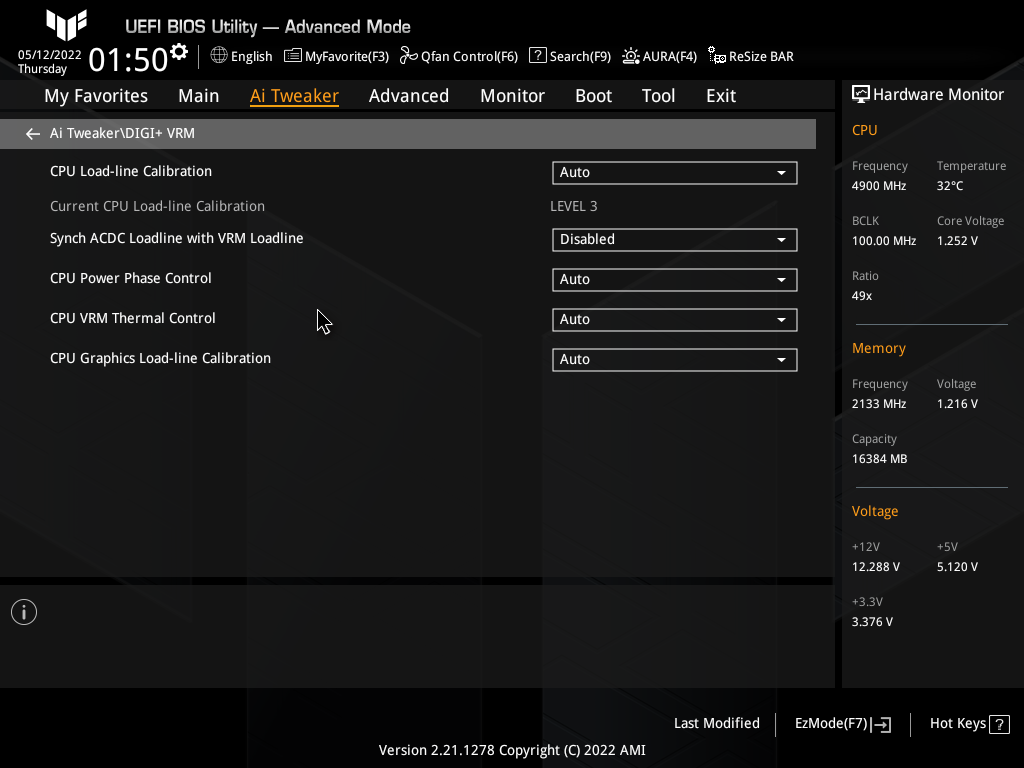Click 32°C temperature reading
The image size is (1024, 768).
(x=950, y=186)
